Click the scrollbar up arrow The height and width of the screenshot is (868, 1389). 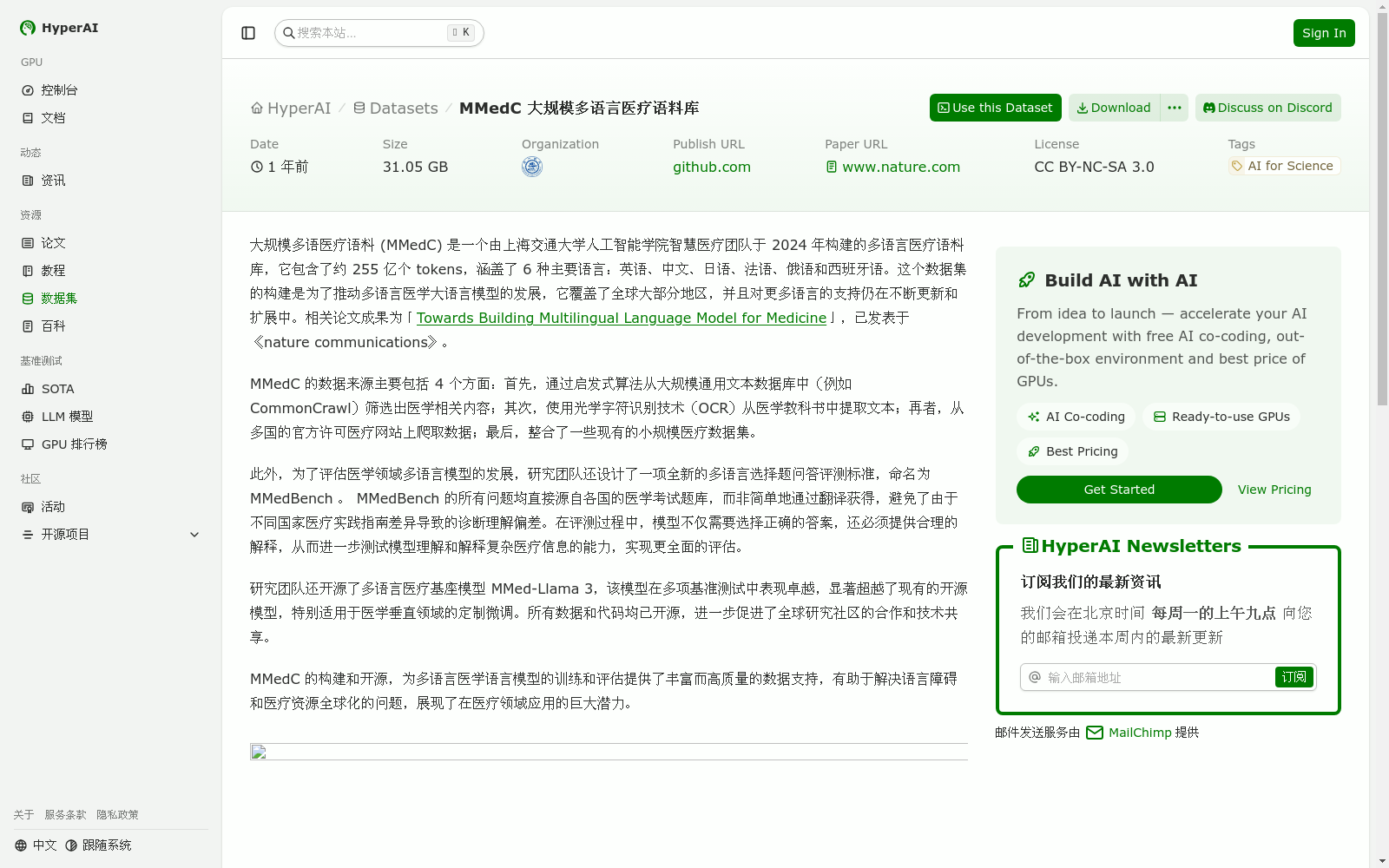pyautogui.click(x=1382, y=5)
